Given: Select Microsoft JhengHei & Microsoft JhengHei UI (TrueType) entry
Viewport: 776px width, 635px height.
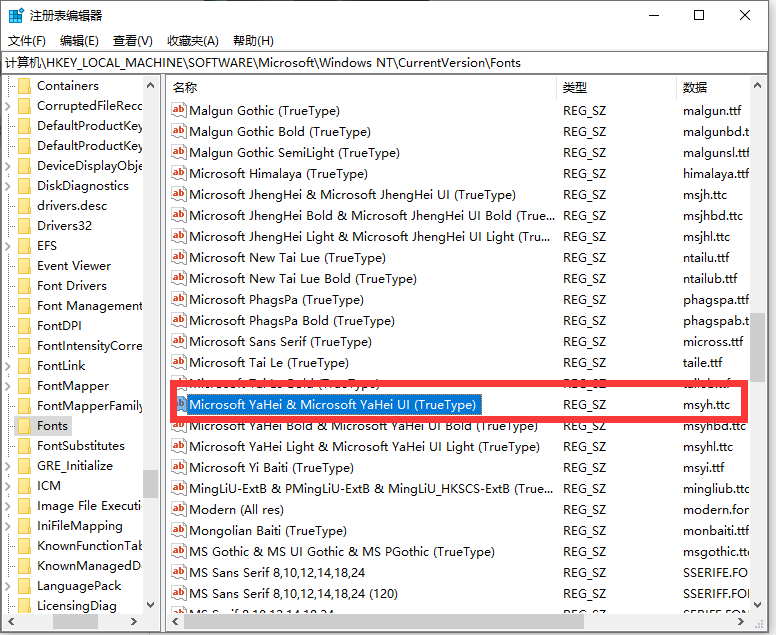Looking at the screenshot, I should [x=352, y=195].
